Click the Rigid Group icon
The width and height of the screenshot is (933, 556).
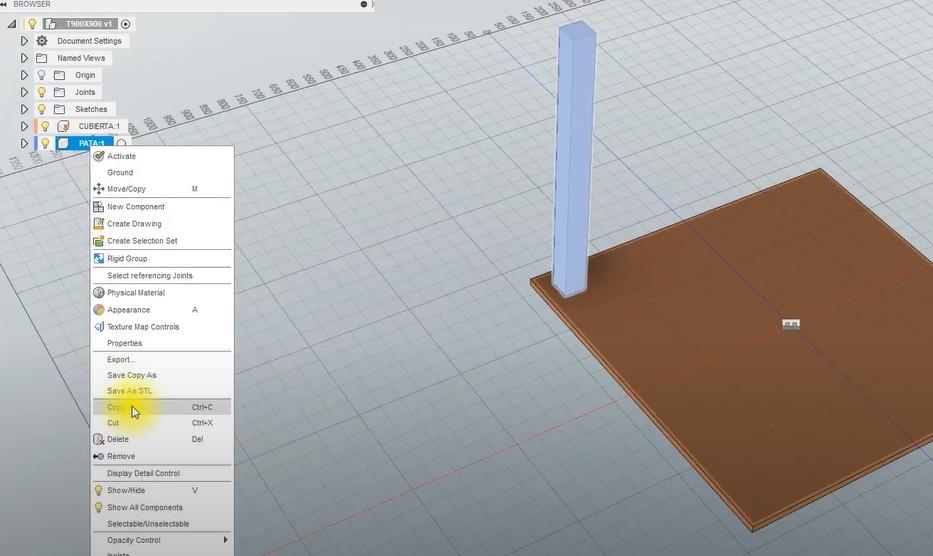click(99, 258)
